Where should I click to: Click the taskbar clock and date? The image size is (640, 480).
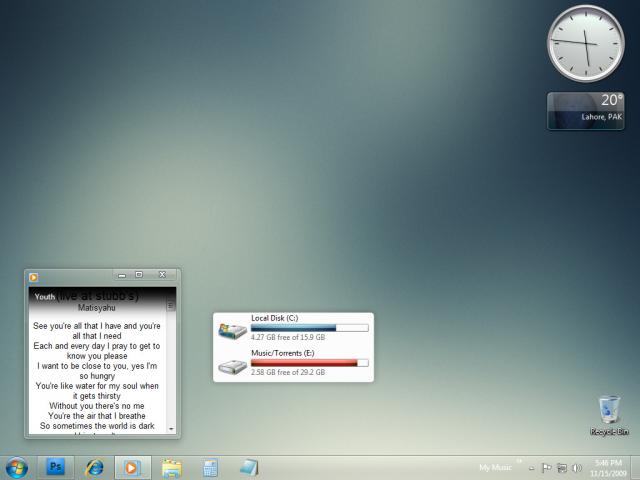608,468
